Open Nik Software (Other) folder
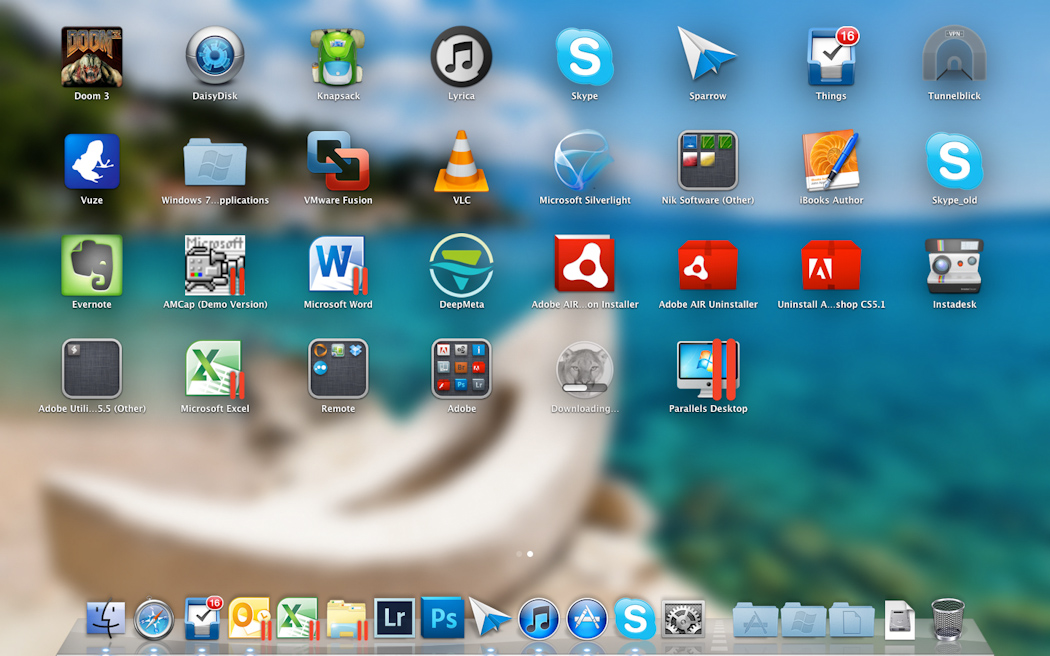 [707, 161]
